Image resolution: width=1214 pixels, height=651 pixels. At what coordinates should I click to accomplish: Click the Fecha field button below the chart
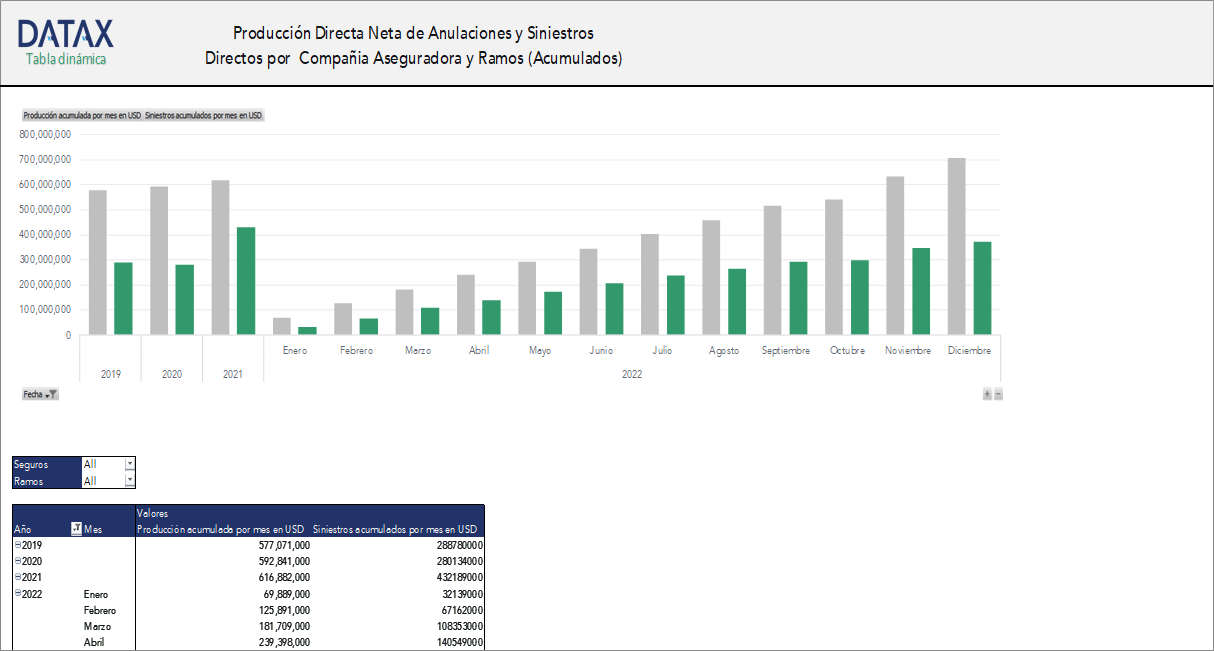[x=33, y=393]
